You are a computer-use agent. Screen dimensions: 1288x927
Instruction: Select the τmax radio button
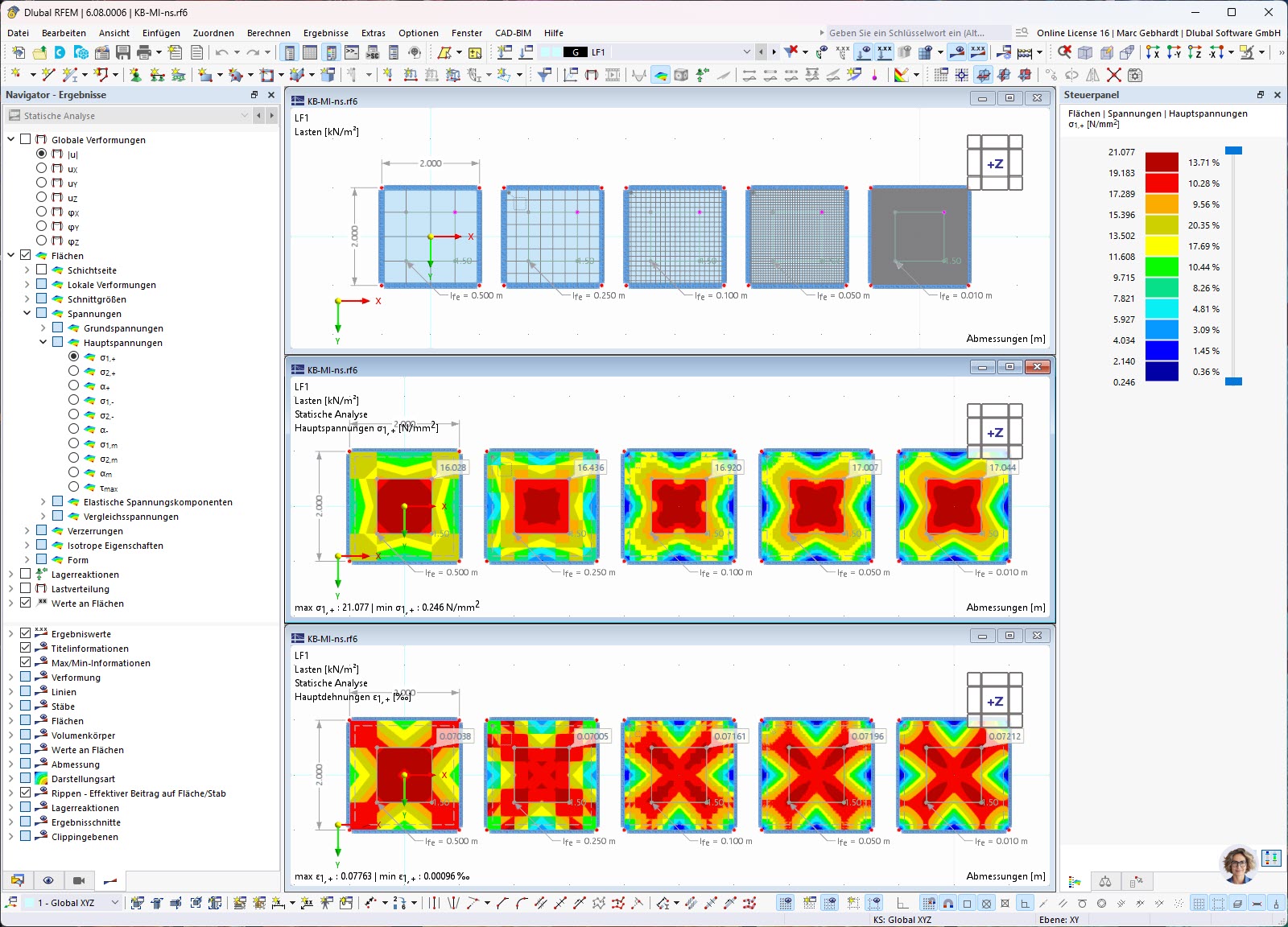(73, 487)
